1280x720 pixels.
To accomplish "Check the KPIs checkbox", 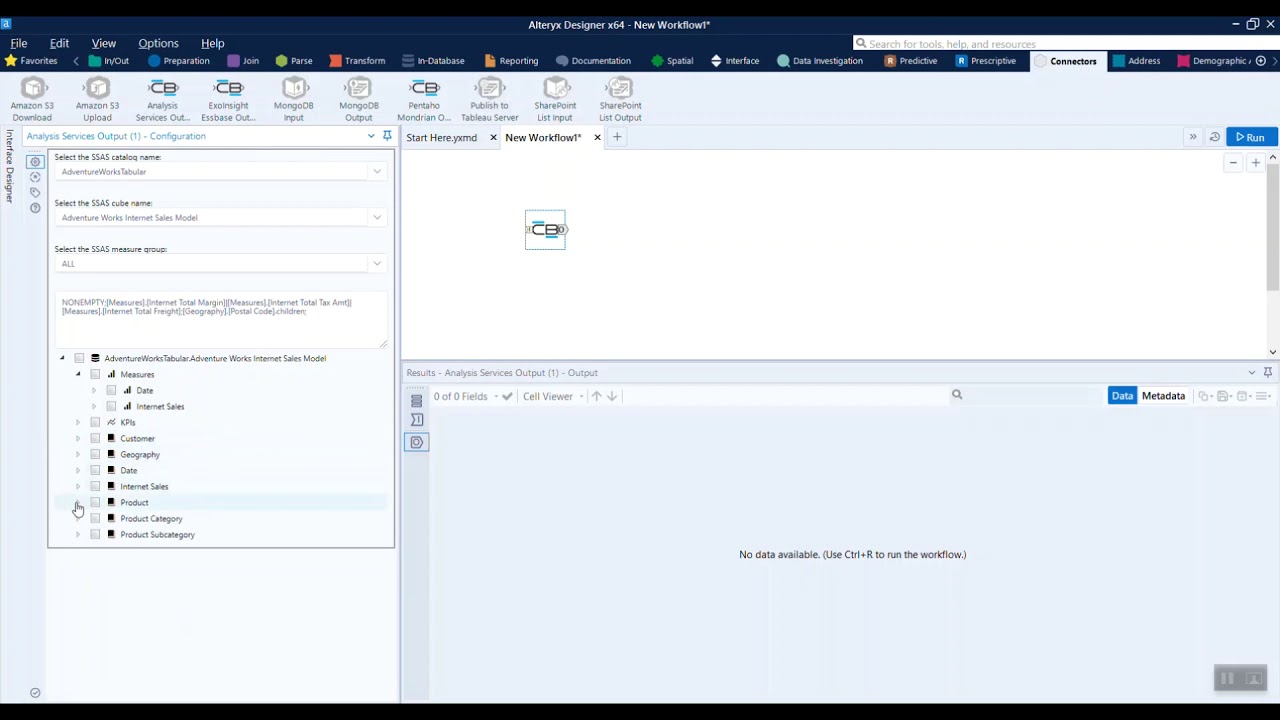I will [x=95, y=422].
